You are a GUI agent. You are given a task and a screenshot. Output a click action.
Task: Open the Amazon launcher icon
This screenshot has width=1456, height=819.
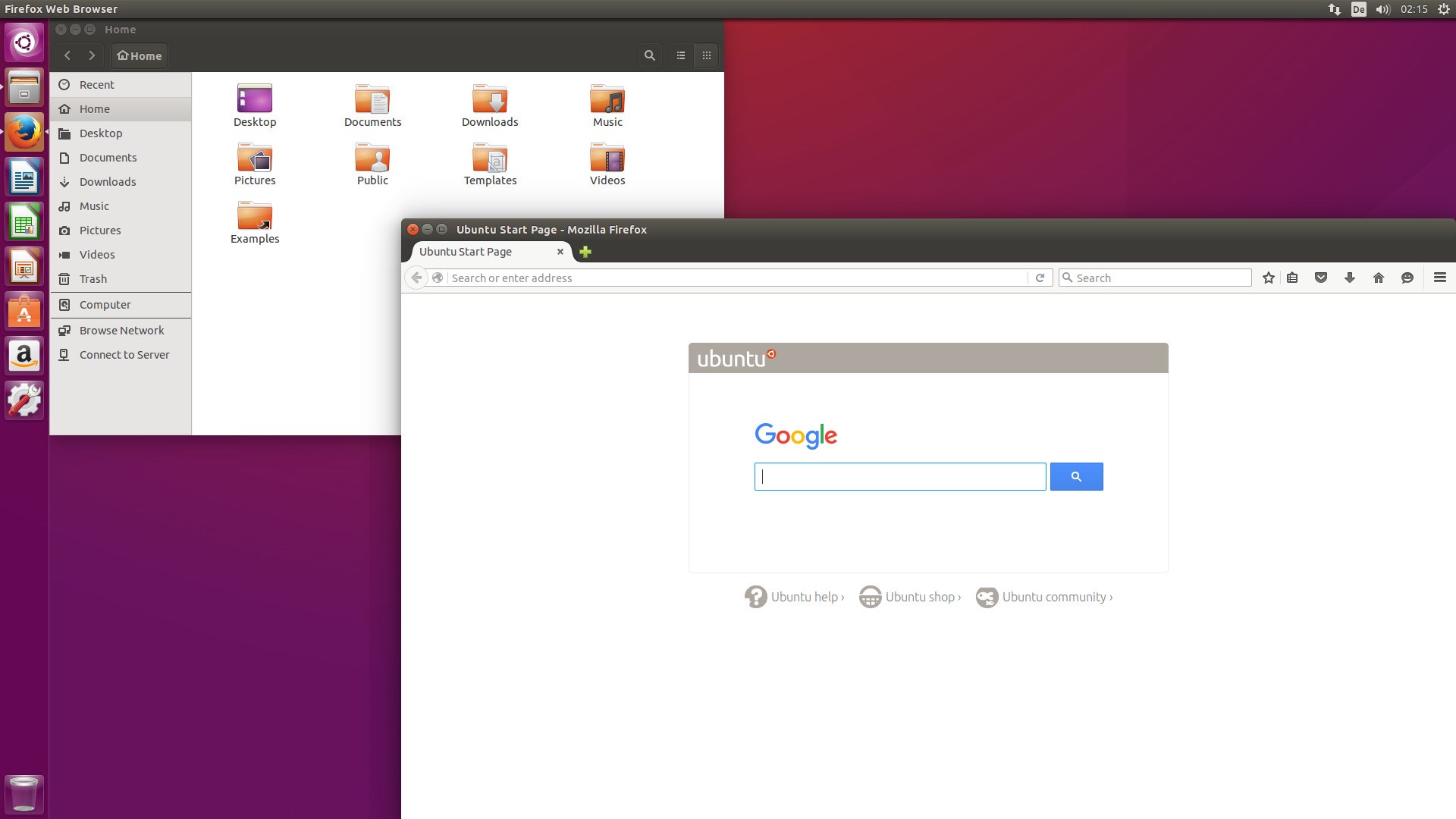[24, 356]
